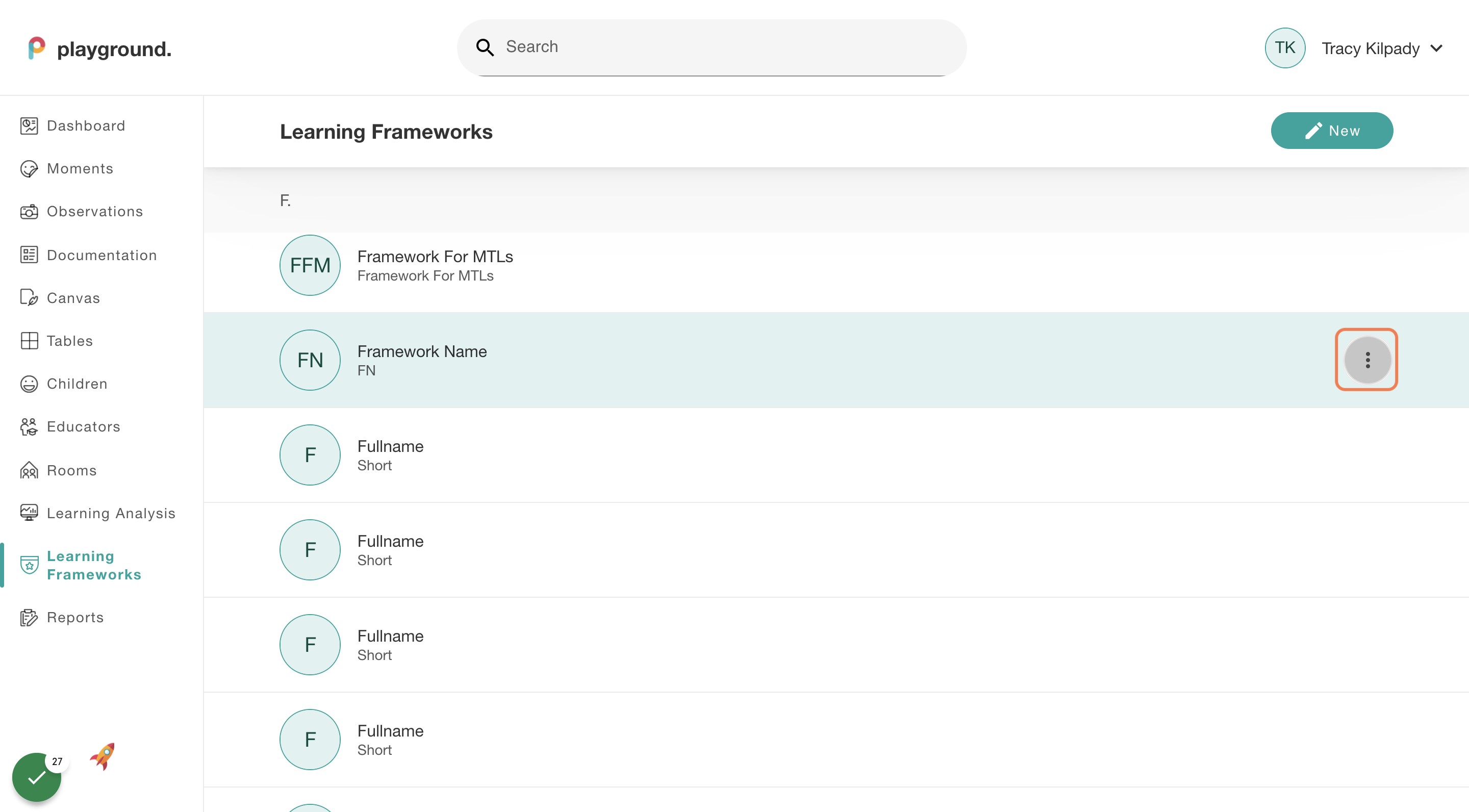
Task: Expand the Tracy Kilpady account menu
Action: click(1371, 48)
